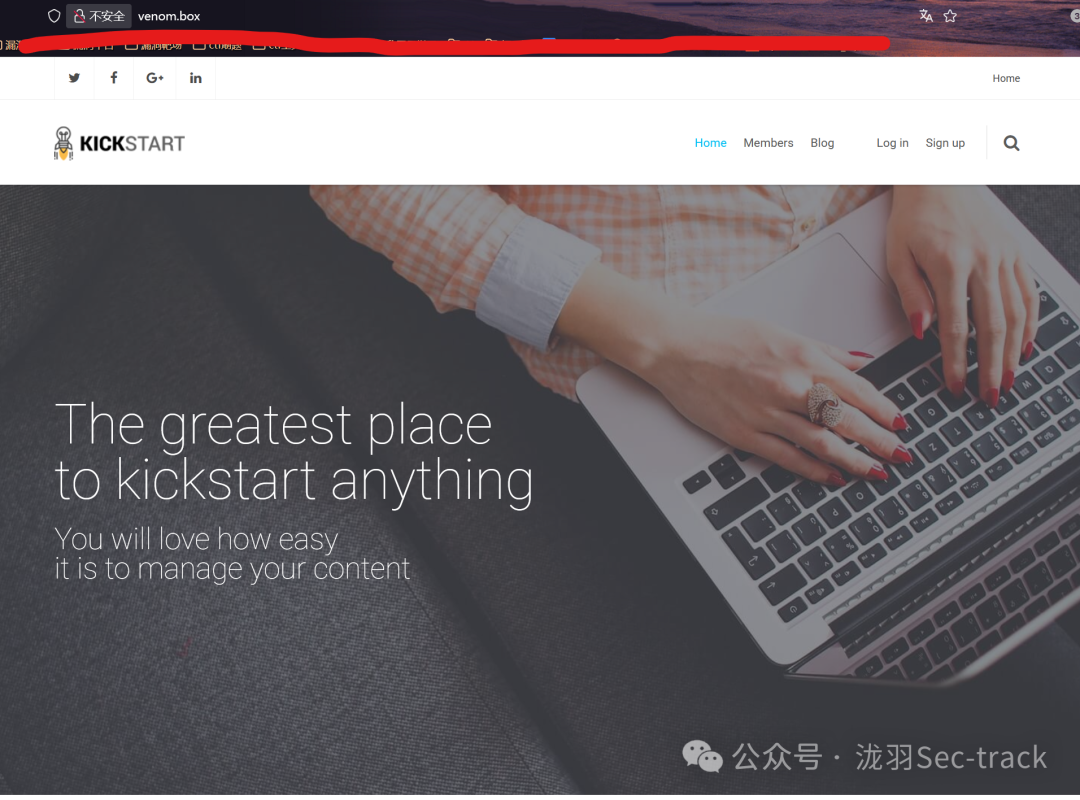Open the Facebook social link icon
Image resolution: width=1080 pixels, height=800 pixels.
tap(114, 78)
